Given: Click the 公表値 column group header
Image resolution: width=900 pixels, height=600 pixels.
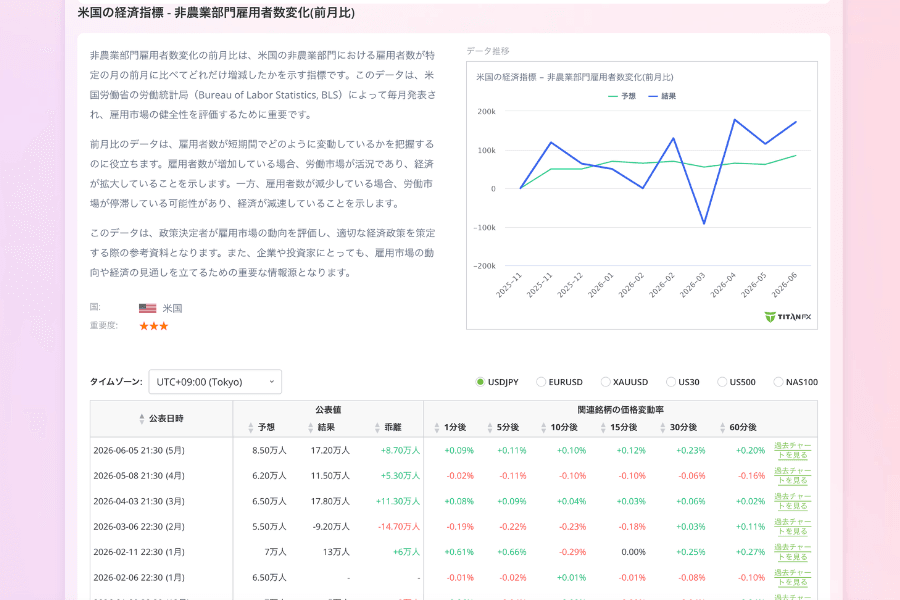Looking at the screenshot, I should tap(328, 409).
